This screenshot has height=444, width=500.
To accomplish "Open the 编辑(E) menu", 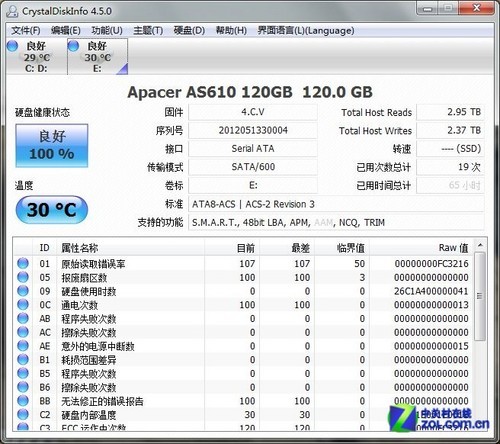I will (x=66, y=31).
